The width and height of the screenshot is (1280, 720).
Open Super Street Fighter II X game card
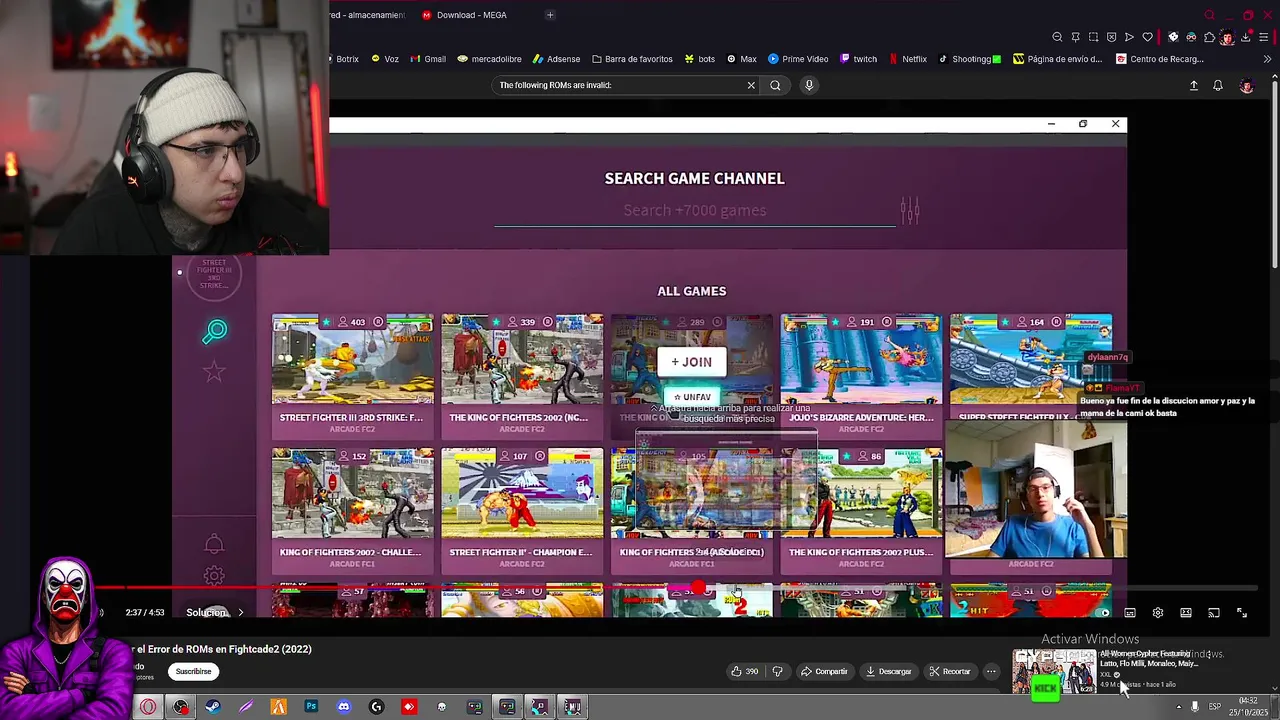[1030, 366]
